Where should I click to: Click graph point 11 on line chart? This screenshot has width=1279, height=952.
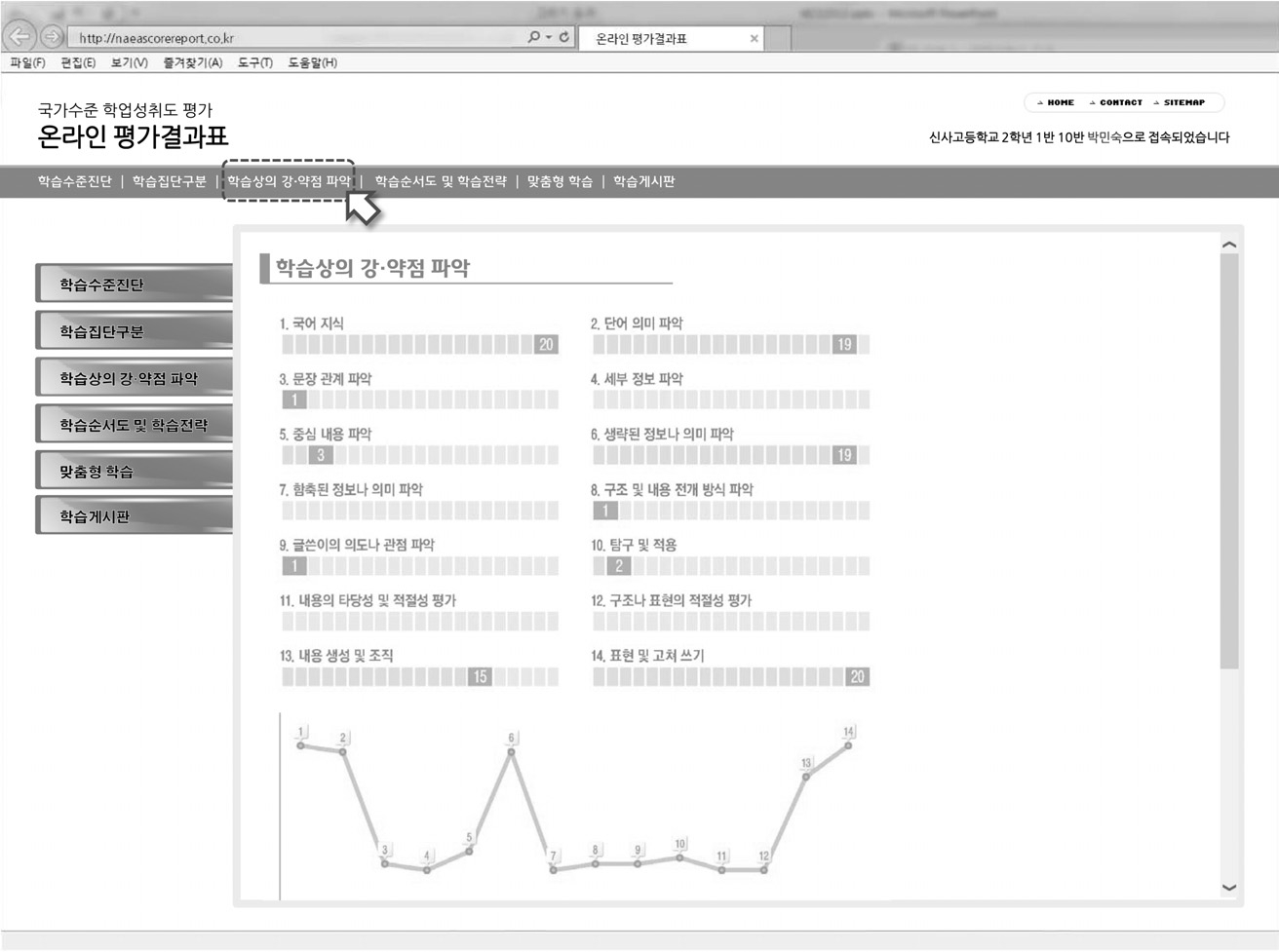click(x=721, y=869)
